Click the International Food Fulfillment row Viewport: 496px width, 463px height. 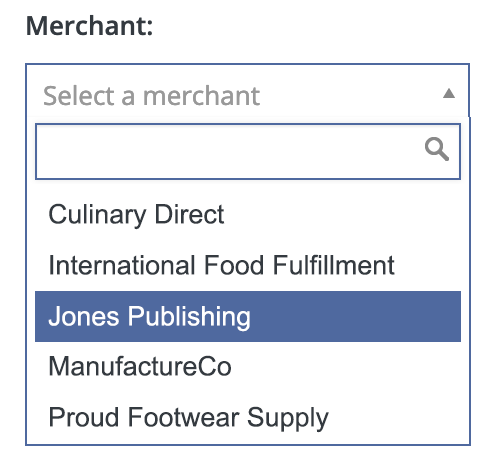coord(248,265)
